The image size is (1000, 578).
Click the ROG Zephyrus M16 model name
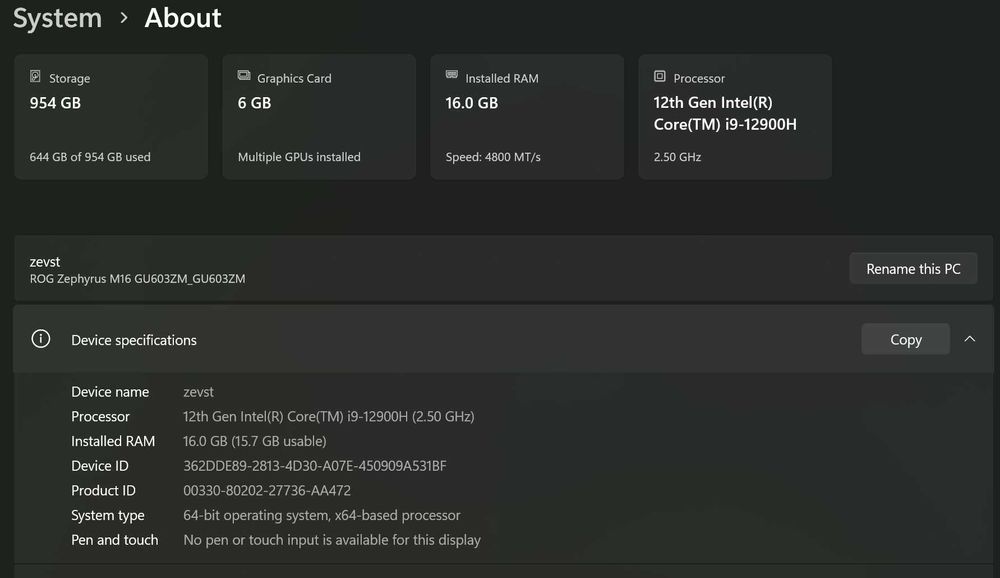pyautogui.click(x=137, y=279)
